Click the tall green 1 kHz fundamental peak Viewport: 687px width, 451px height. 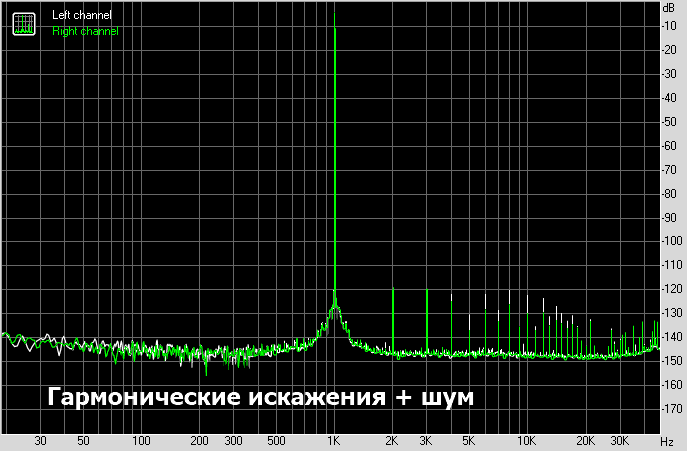click(x=335, y=150)
